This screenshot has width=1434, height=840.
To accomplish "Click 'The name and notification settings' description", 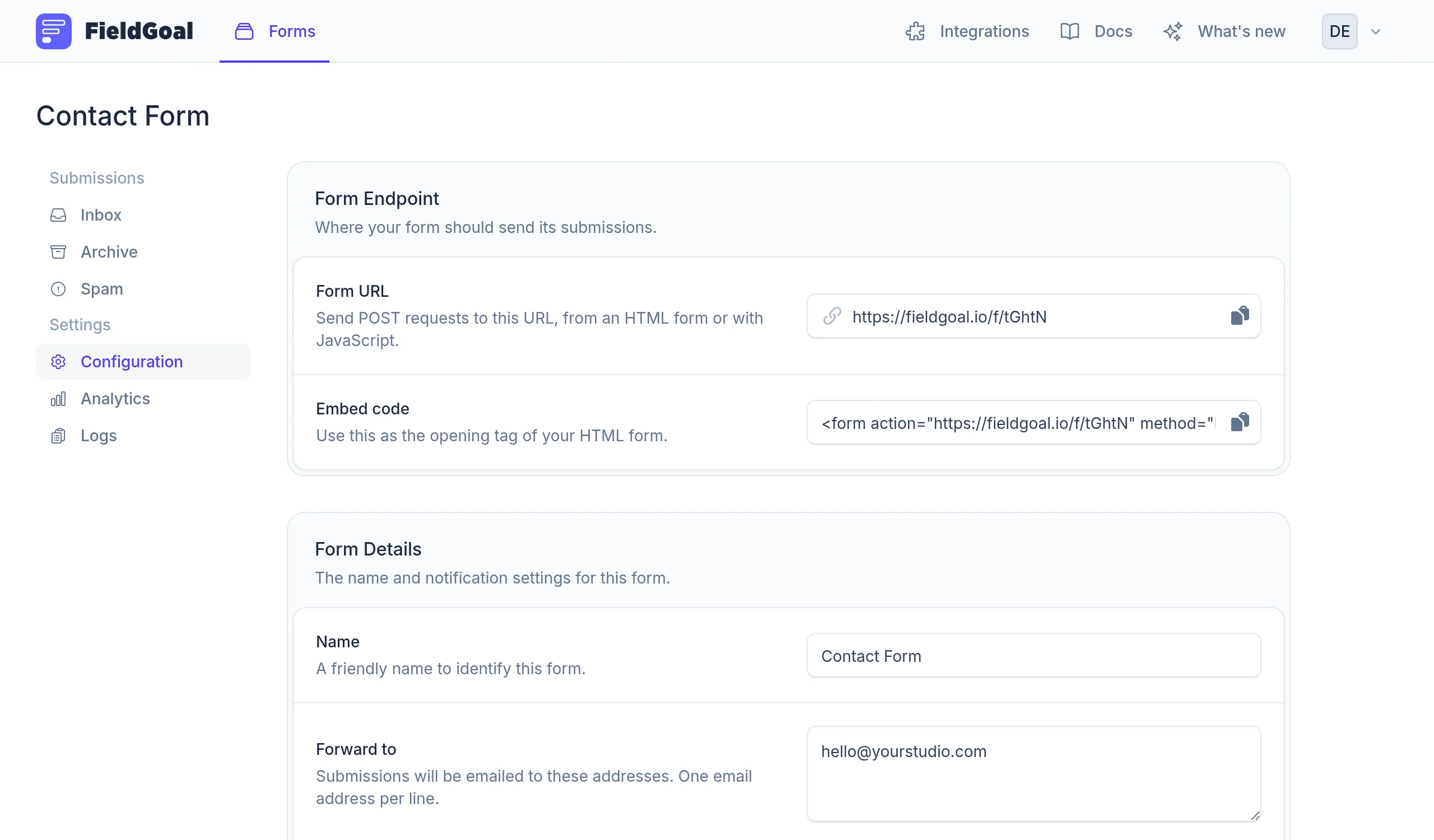I will 493,578.
